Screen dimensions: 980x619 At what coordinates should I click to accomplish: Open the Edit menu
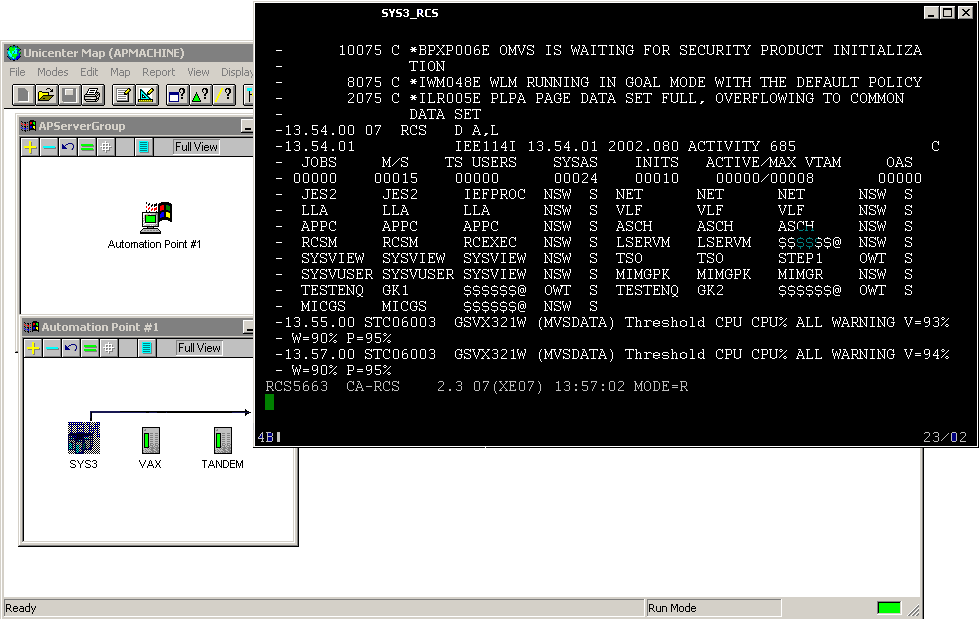pos(89,72)
